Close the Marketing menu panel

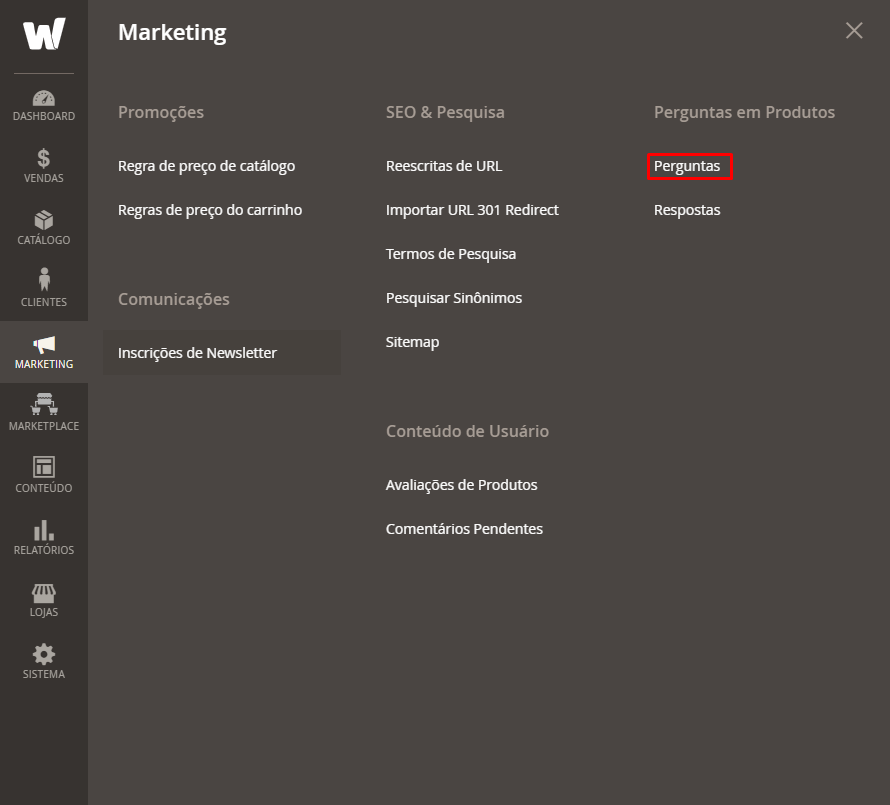click(x=854, y=31)
